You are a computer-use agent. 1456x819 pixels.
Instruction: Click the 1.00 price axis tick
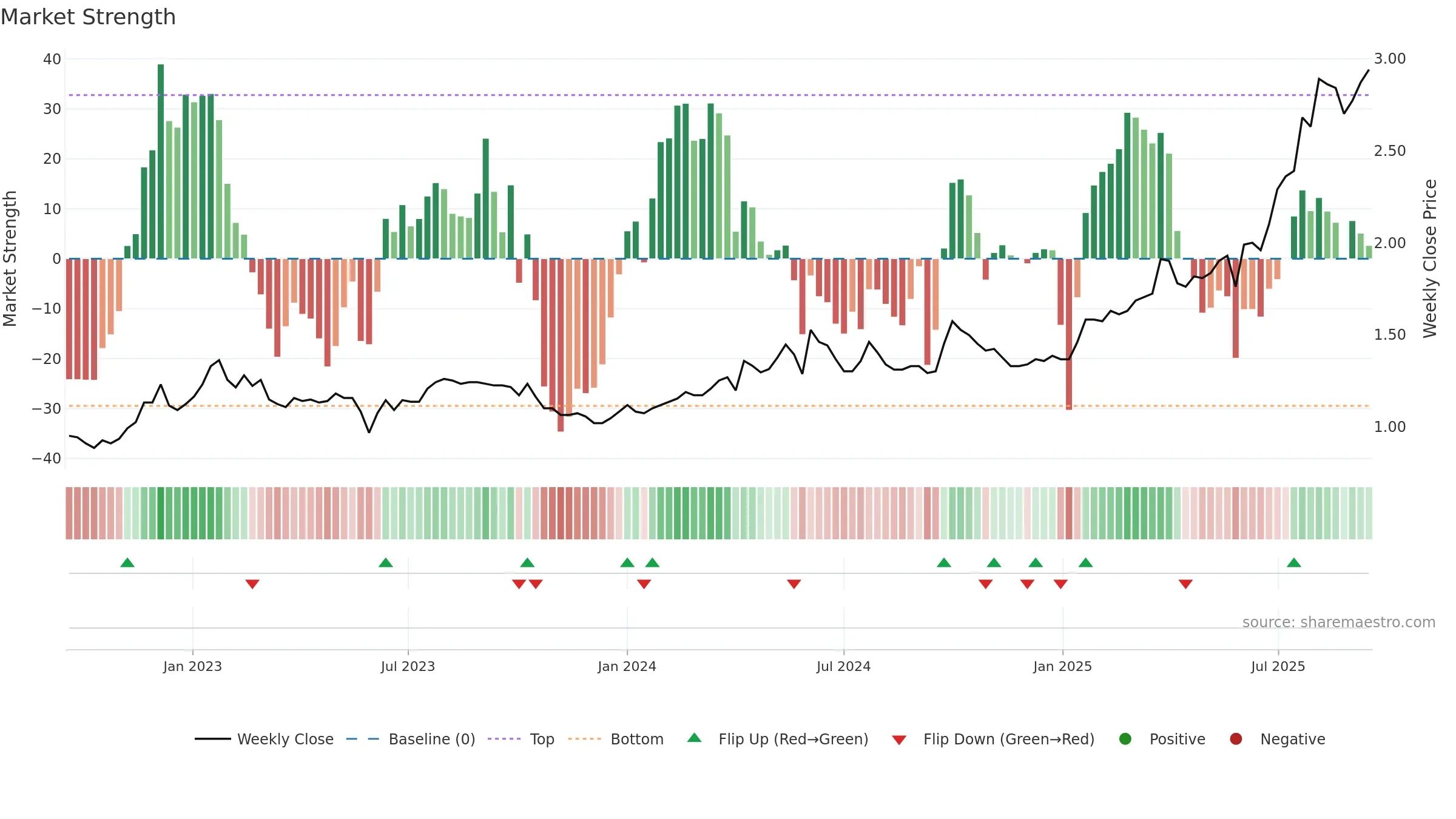[1390, 426]
